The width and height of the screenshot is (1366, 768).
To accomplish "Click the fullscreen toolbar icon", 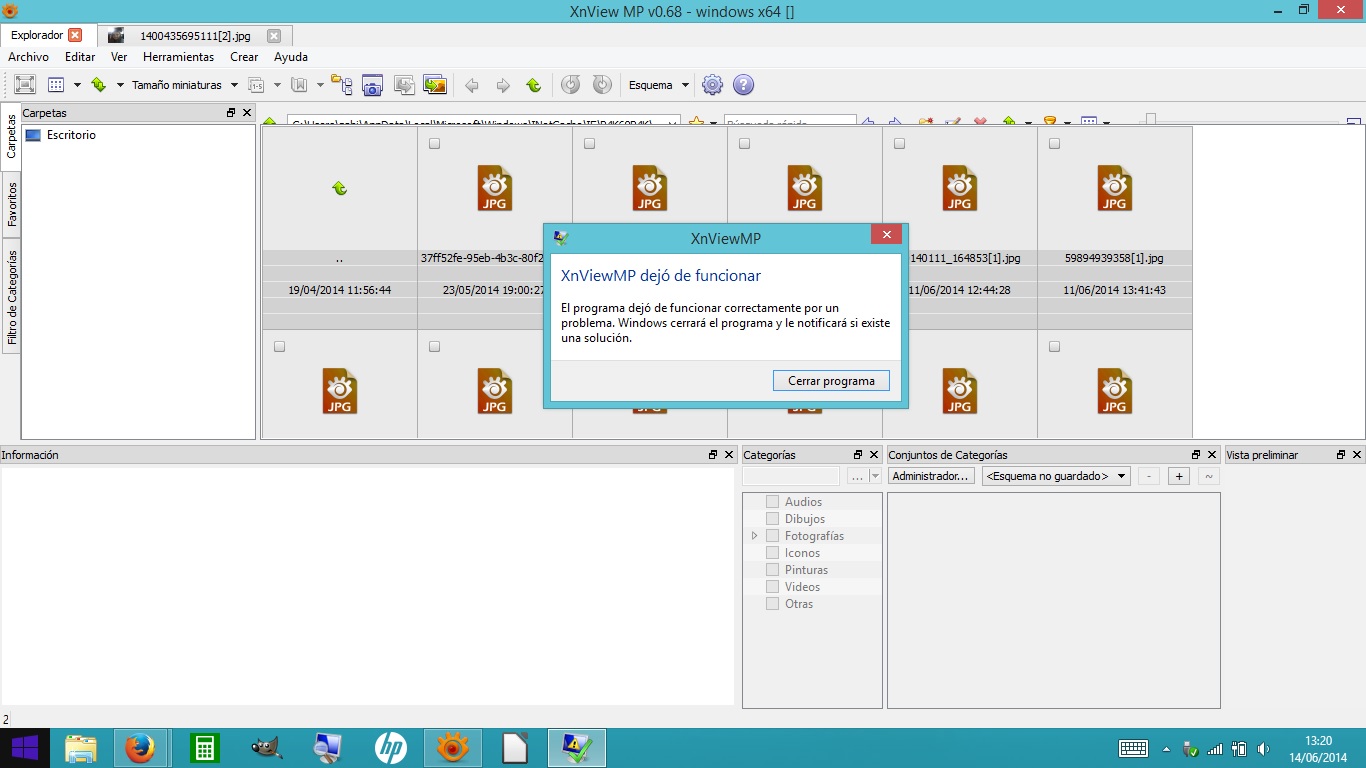I will pyautogui.click(x=24, y=85).
